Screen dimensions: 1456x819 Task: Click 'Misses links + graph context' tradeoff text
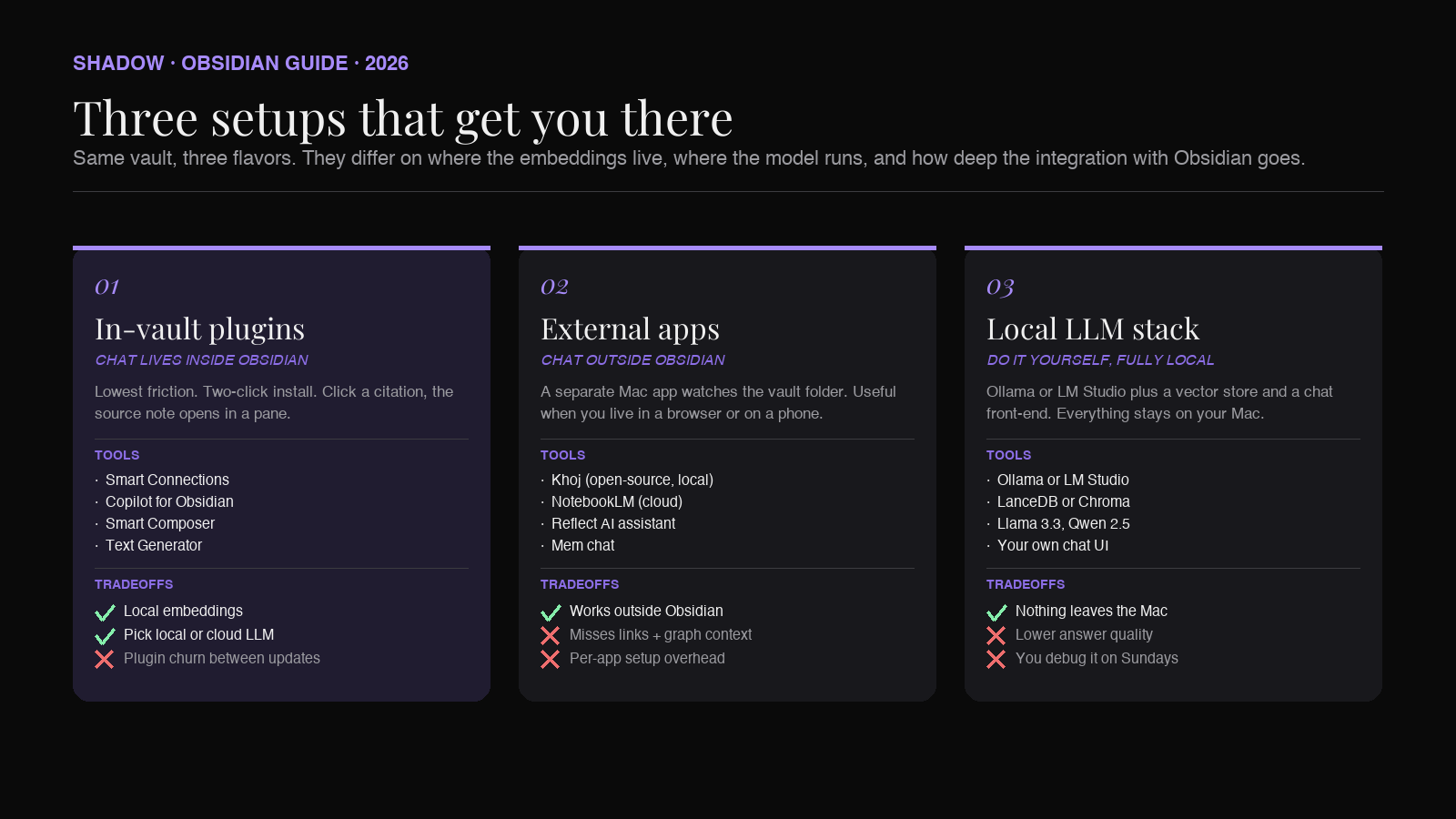coord(661,634)
